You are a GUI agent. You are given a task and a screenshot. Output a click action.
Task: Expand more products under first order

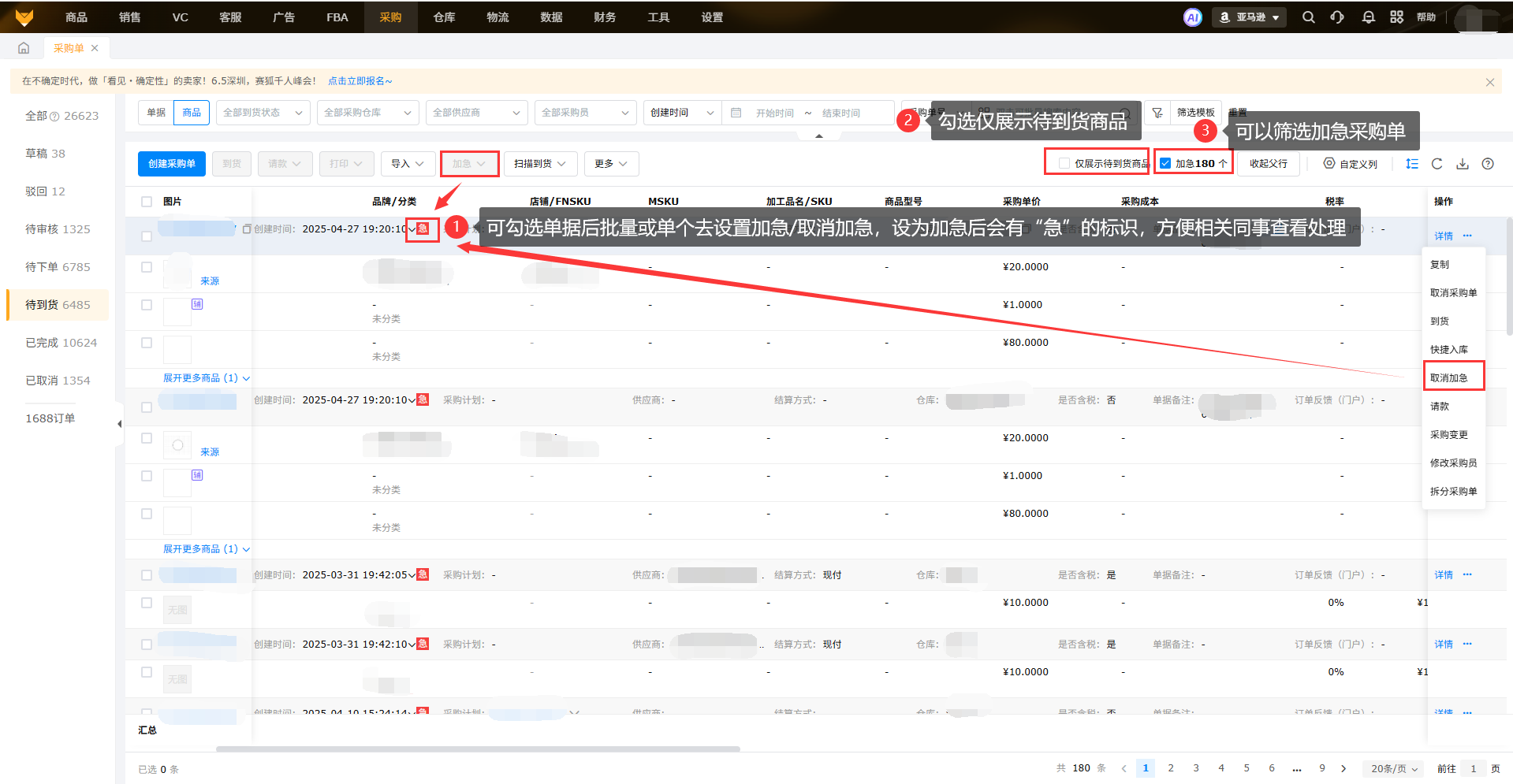click(207, 378)
